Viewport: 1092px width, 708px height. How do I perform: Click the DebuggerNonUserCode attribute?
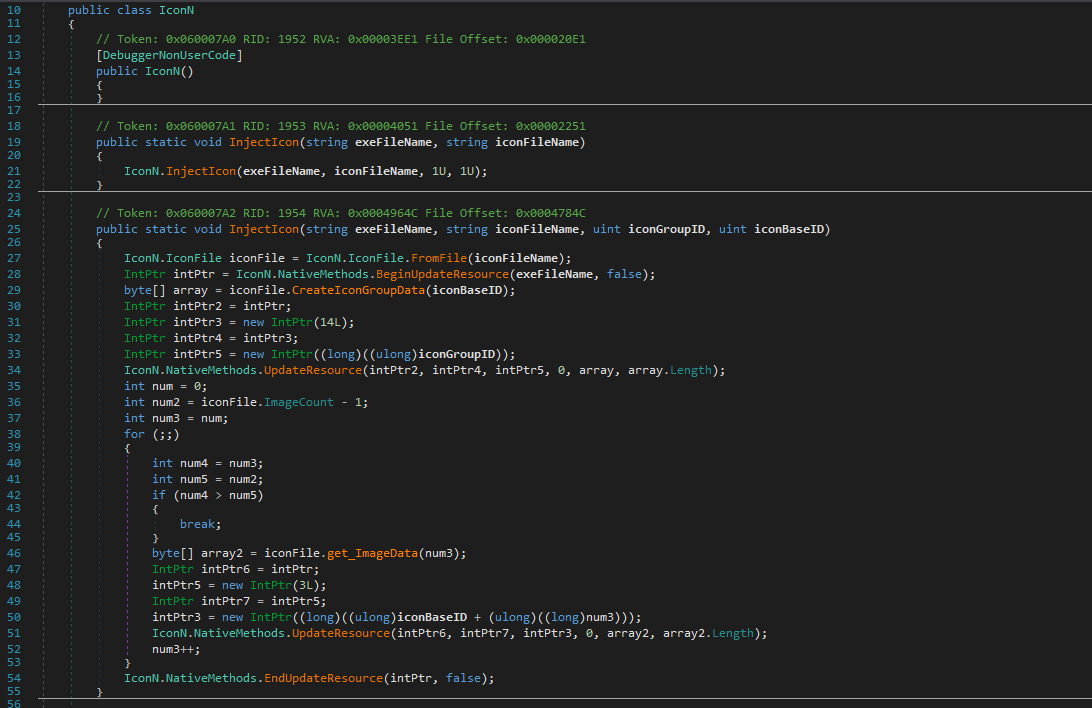click(x=169, y=54)
